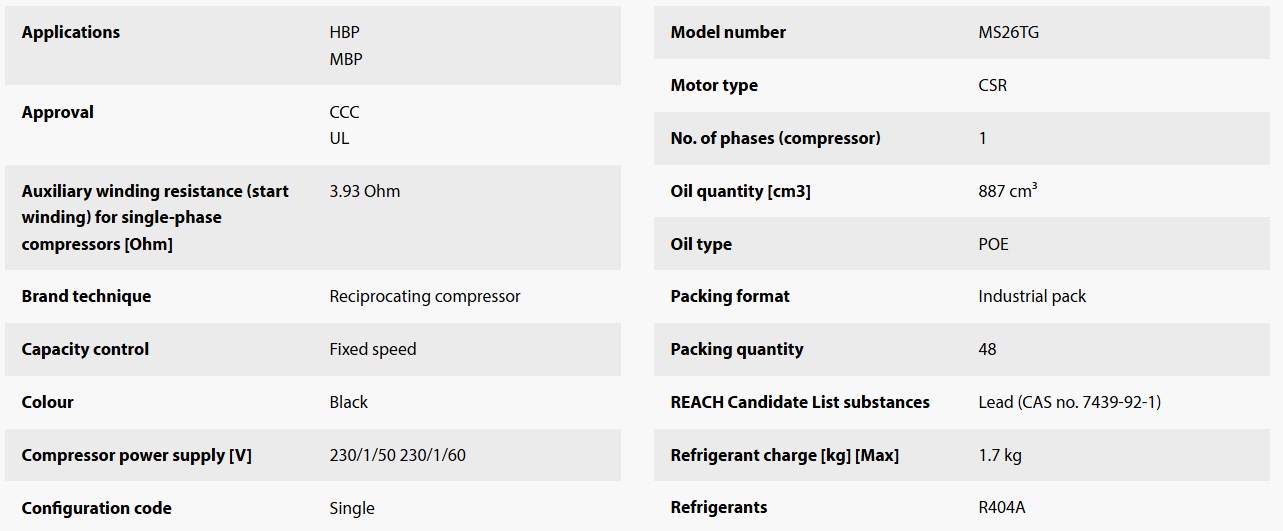Click the MBP application value

346,59
